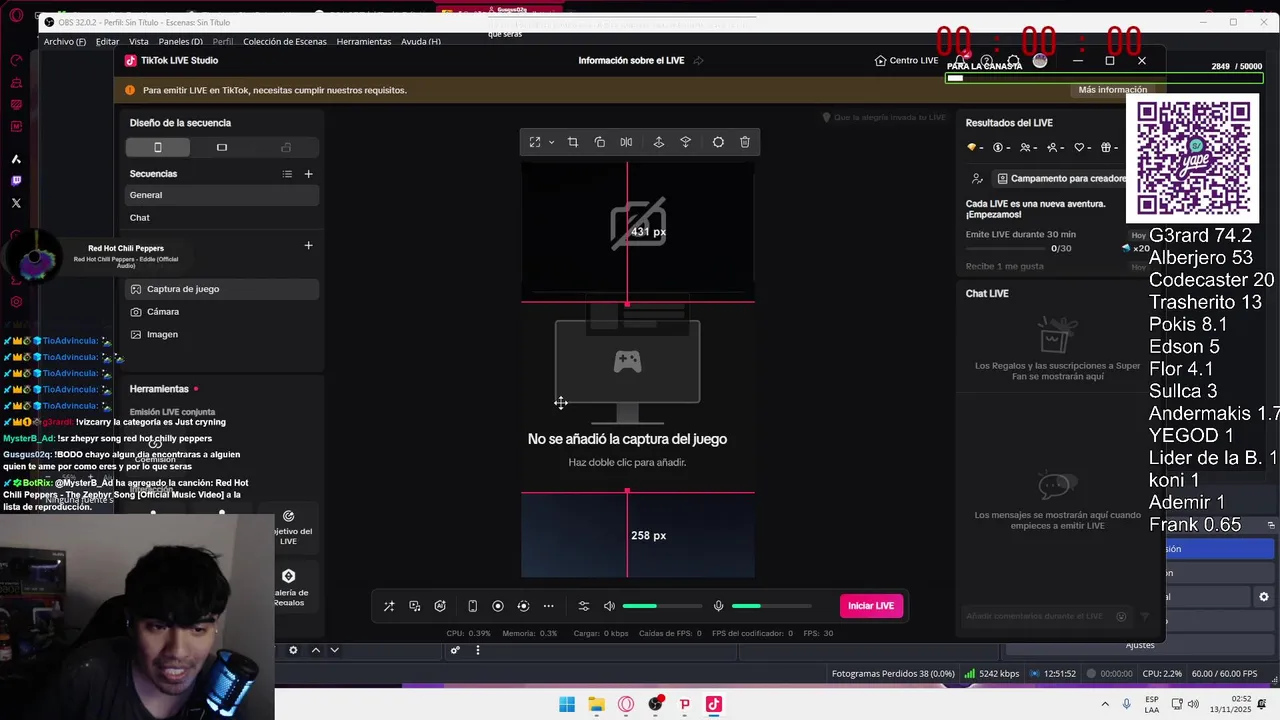
Task: Open the media and music icon
Action: pyautogui.click(x=415, y=606)
